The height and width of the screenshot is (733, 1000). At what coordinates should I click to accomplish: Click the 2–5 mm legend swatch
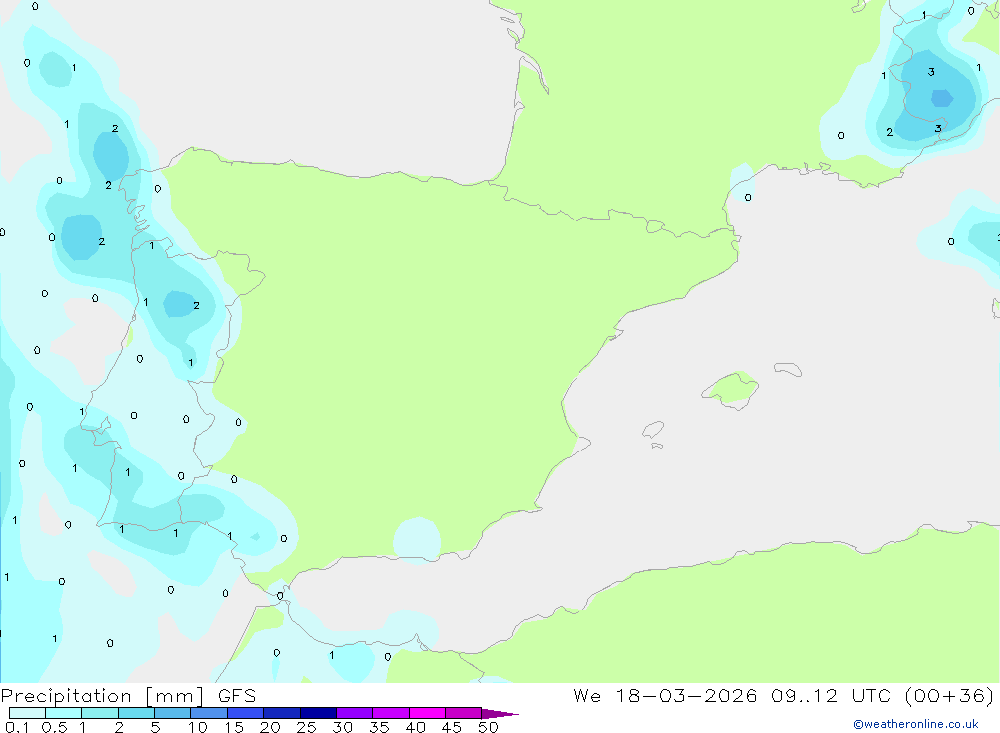136,713
